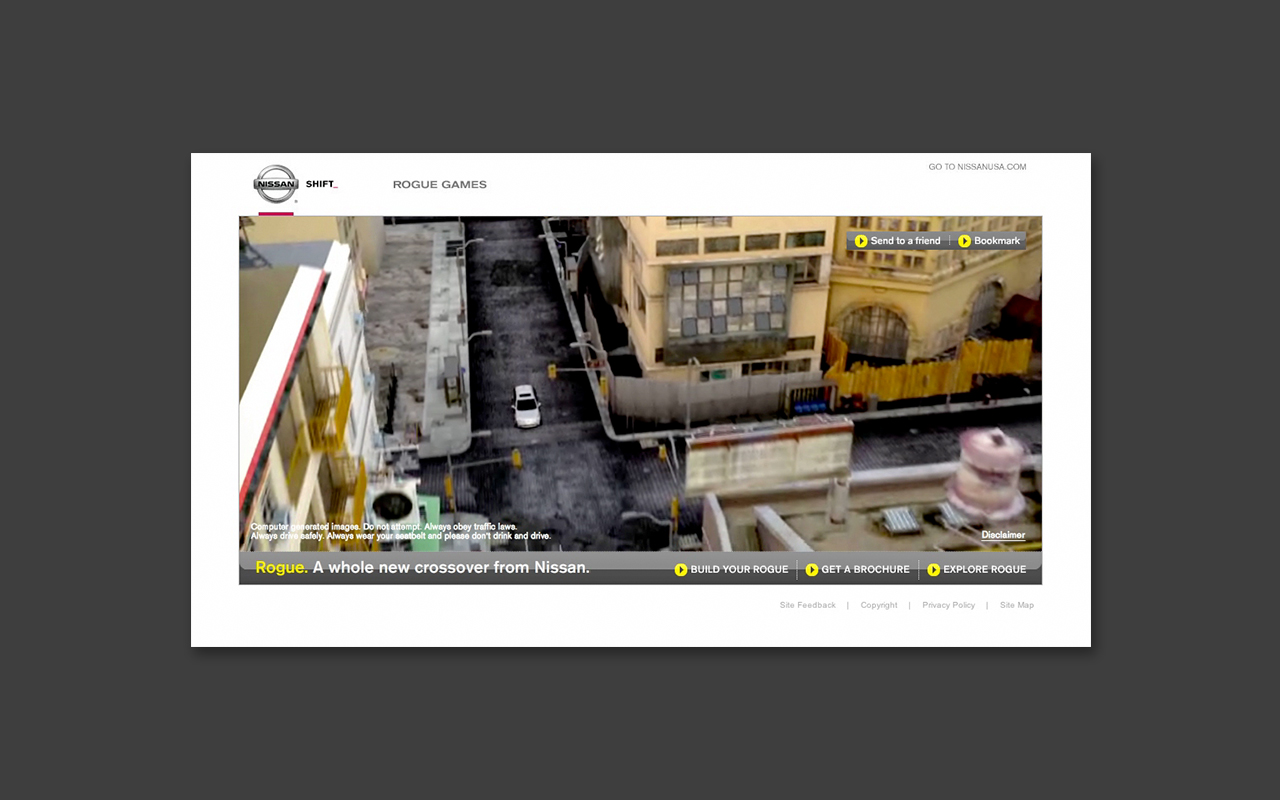1280x800 pixels.
Task: Click the Bookmark text label
Action: pyautogui.click(x=997, y=241)
